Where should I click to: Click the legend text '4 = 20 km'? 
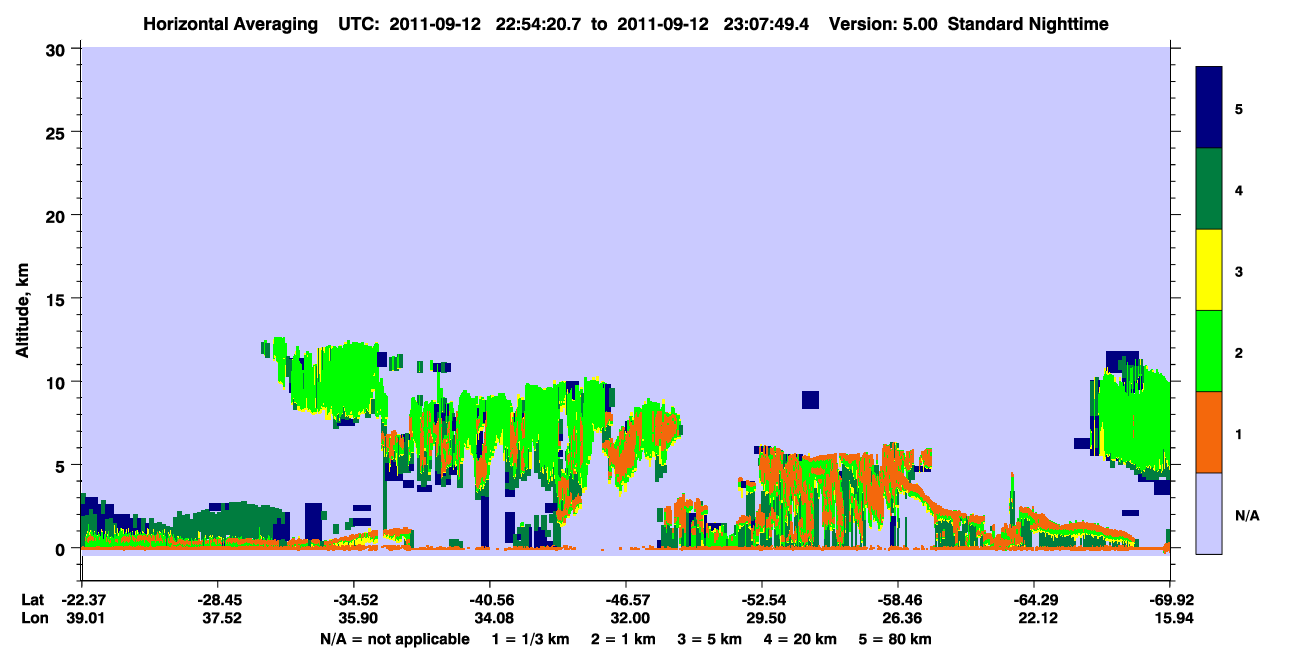(801, 639)
